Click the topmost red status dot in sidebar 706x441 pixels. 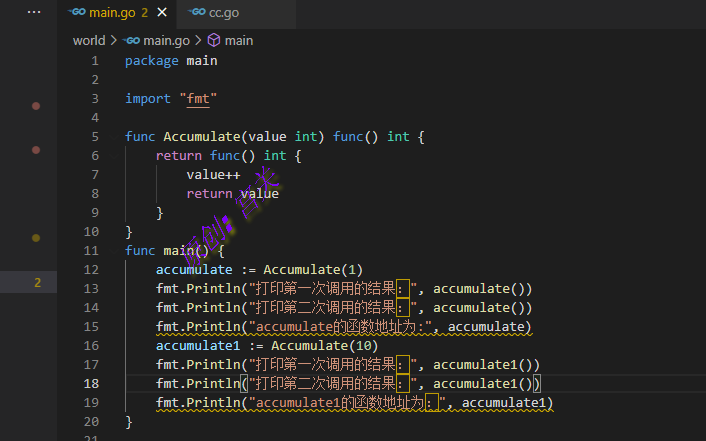[x=36, y=105]
